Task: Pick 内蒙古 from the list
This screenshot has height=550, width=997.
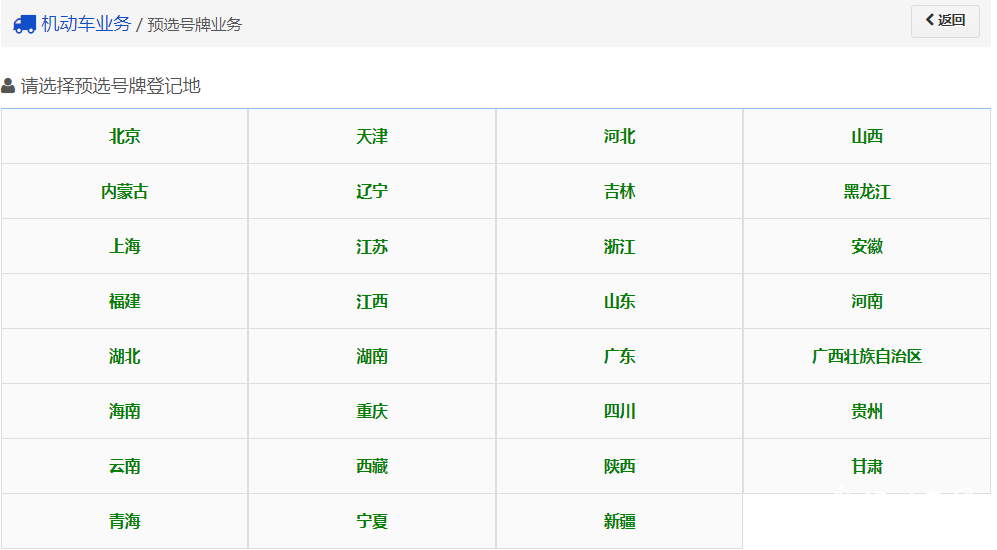Action: (x=125, y=192)
